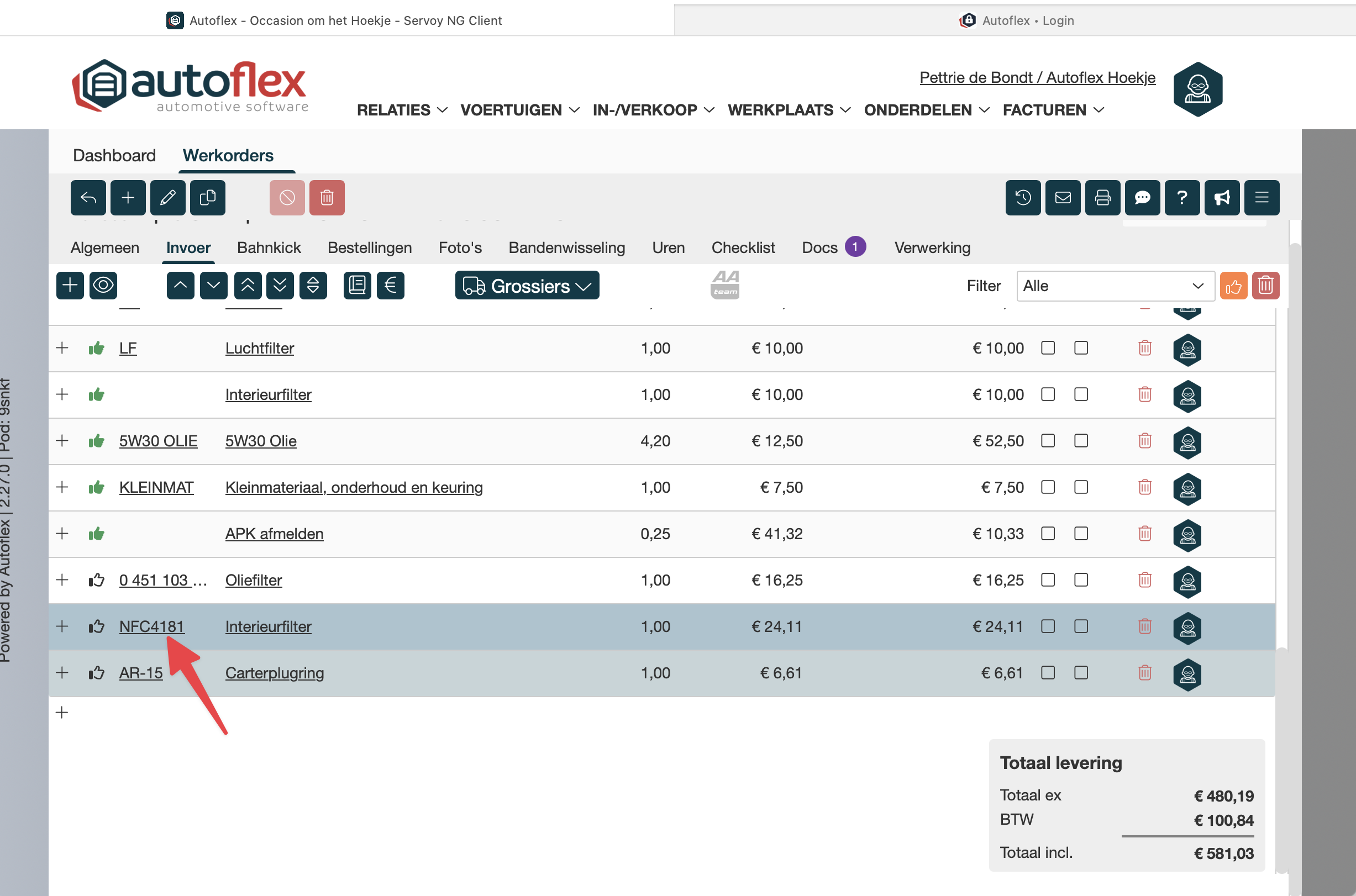Click the printer icon
Image resolution: width=1356 pixels, height=896 pixels.
(x=1102, y=198)
